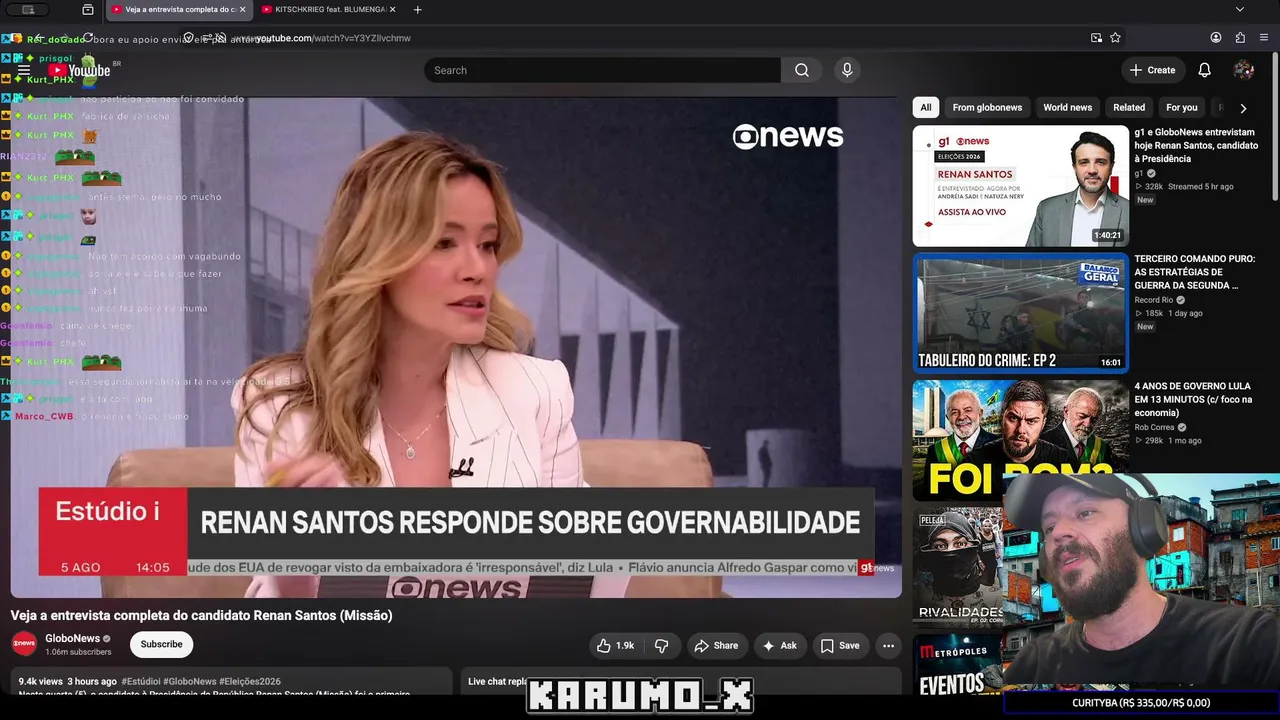
Task: Close the 'Veja a entrevista completa' tab
Action: tap(242, 10)
